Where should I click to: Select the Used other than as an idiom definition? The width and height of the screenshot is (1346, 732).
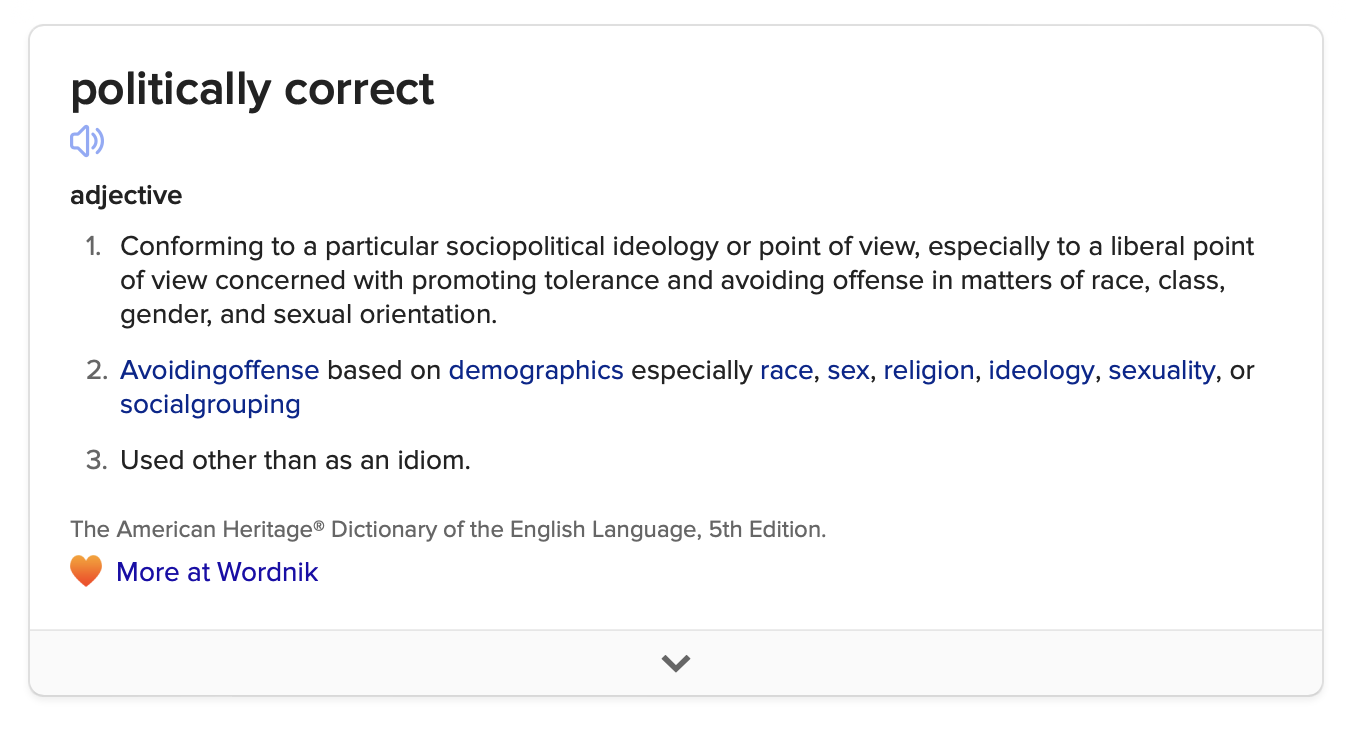point(295,460)
